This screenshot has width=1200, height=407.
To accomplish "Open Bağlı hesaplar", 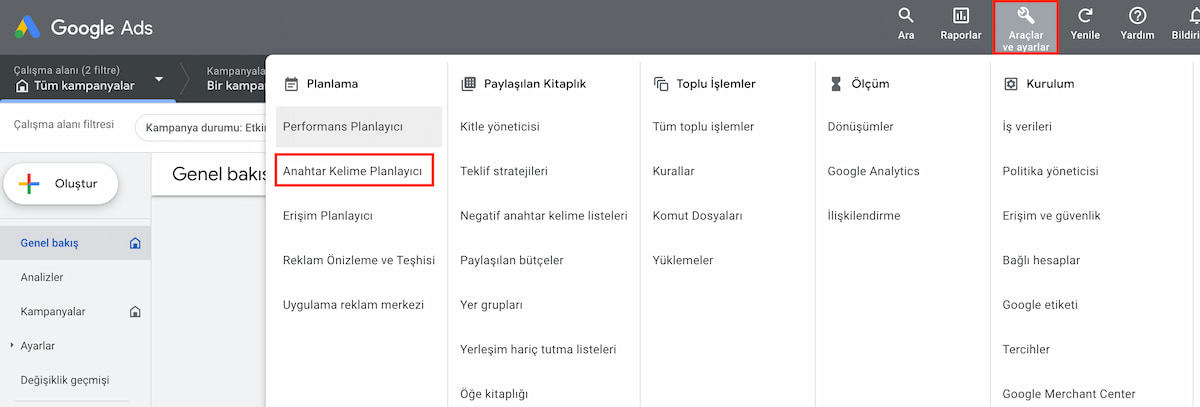I will [1041, 260].
